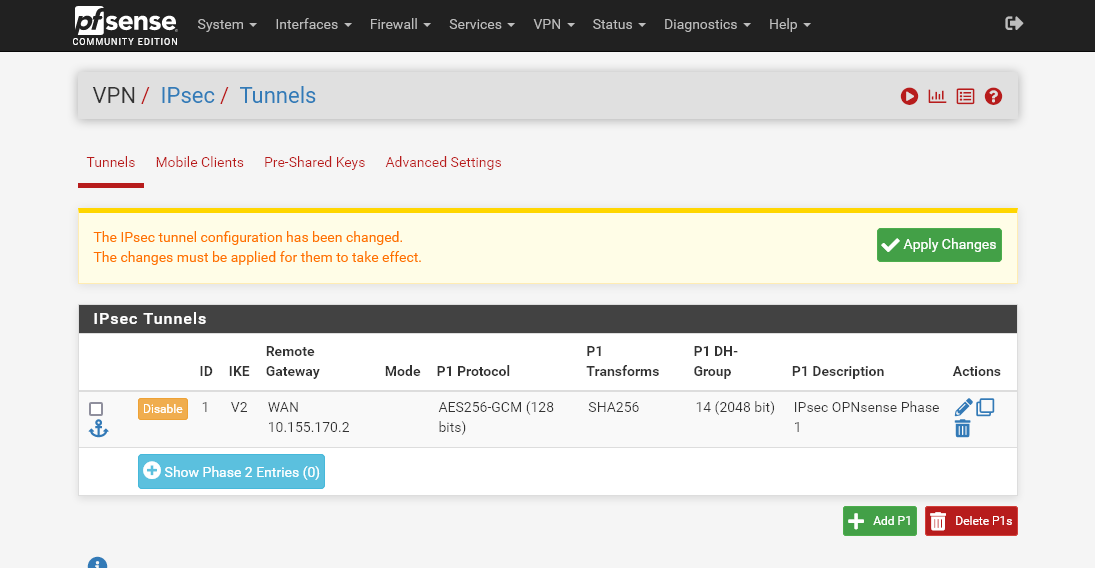Viewport: 1095px width, 568px height.
Task: Expand Show Phase 2 Entries
Action: [x=231, y=472]
